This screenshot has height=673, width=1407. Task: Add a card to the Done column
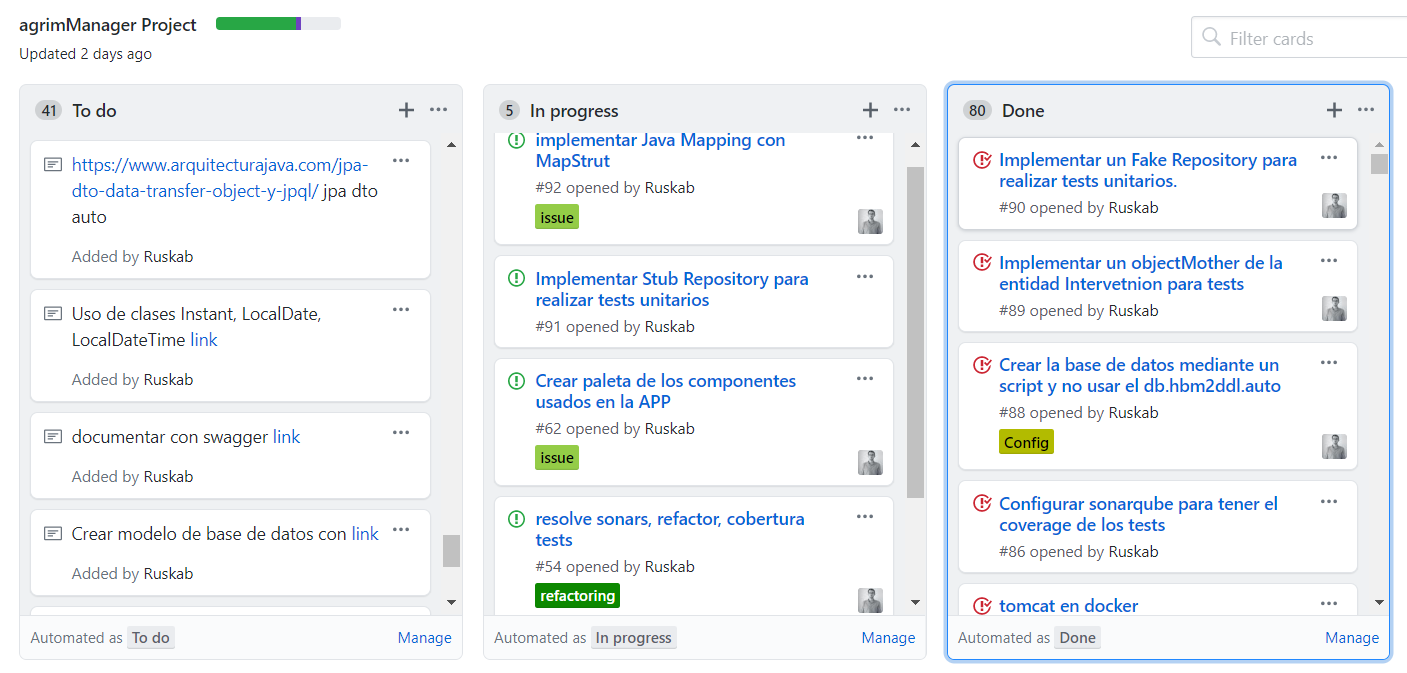click(x=1334, y=110)
